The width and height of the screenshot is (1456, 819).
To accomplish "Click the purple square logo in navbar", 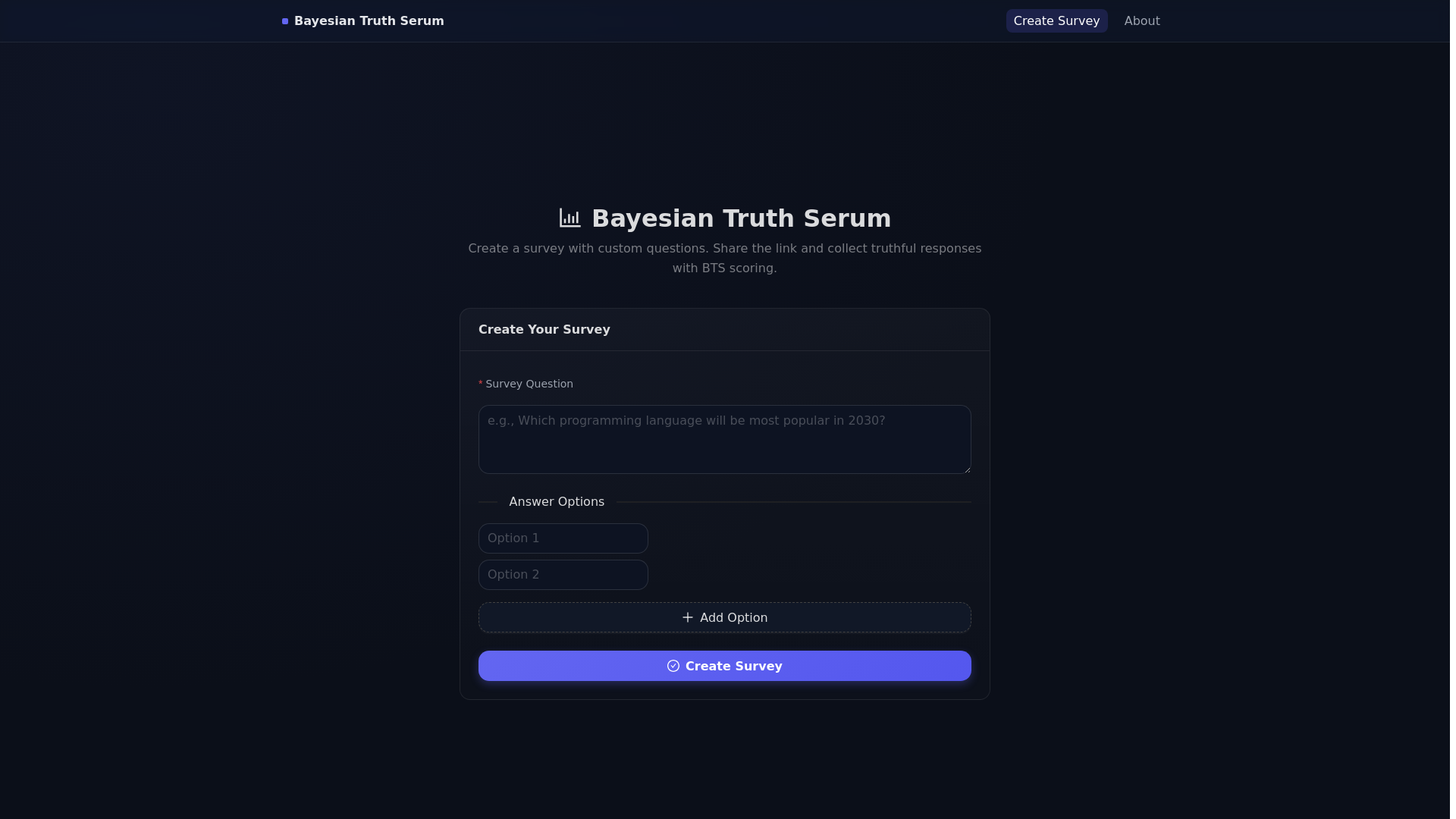I will pyautogui.click(x=285, y=21).
